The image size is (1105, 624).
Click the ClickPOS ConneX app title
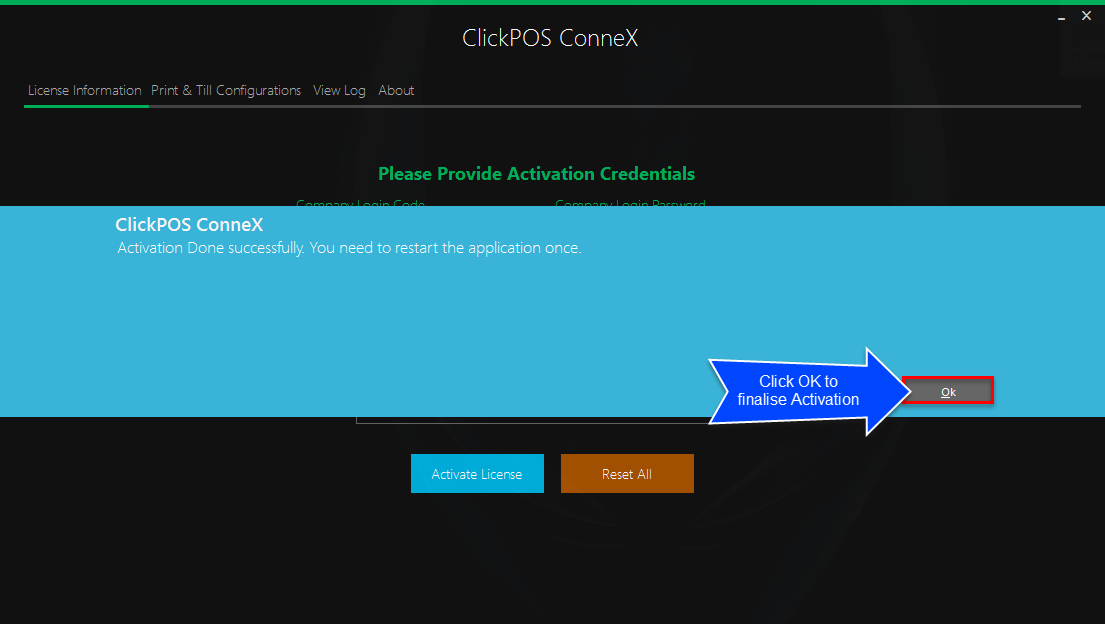tap(550, 38)
